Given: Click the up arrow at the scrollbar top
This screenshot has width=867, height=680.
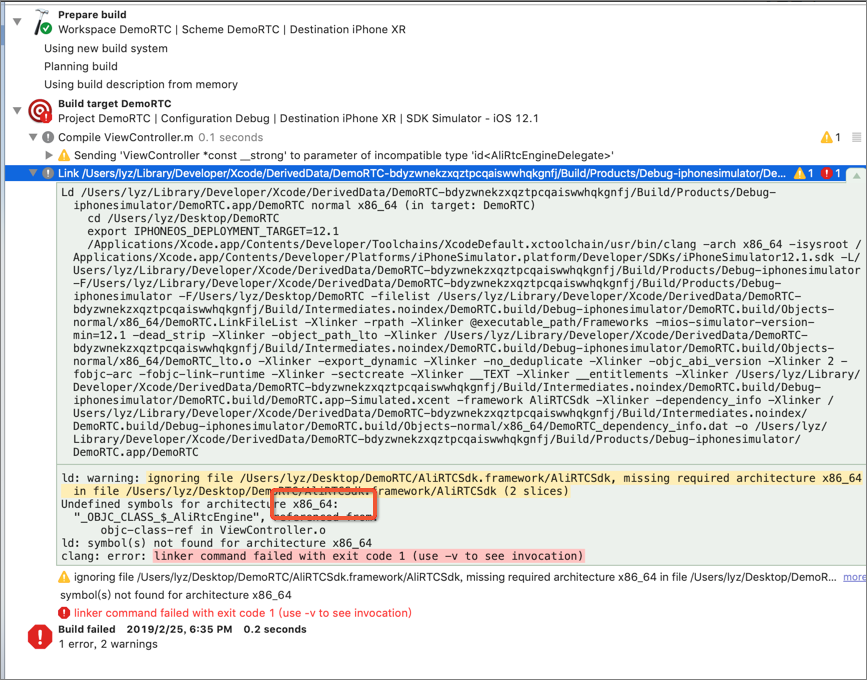Looking at the screenshot, I should click(856, 176).
